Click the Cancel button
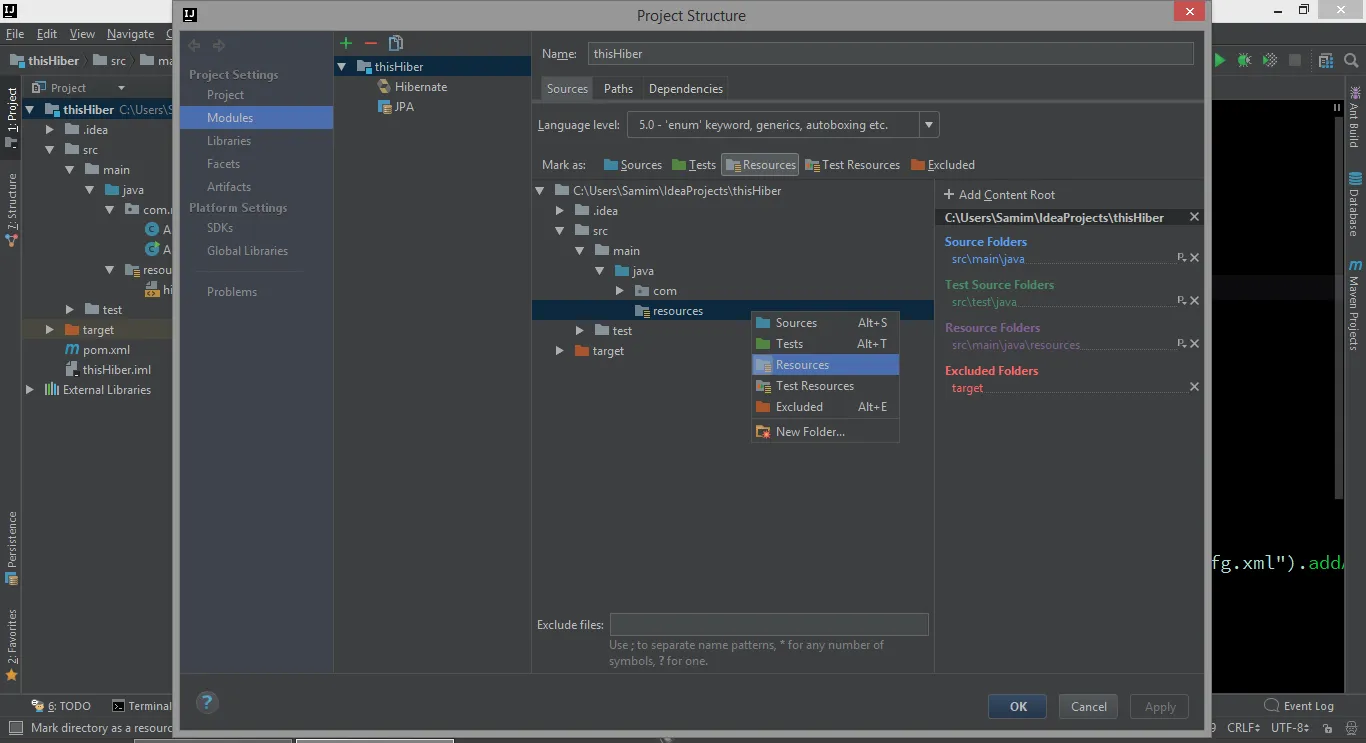Image resolution: width=1366 pixels, height=743 pixels. click(1089, 706)
